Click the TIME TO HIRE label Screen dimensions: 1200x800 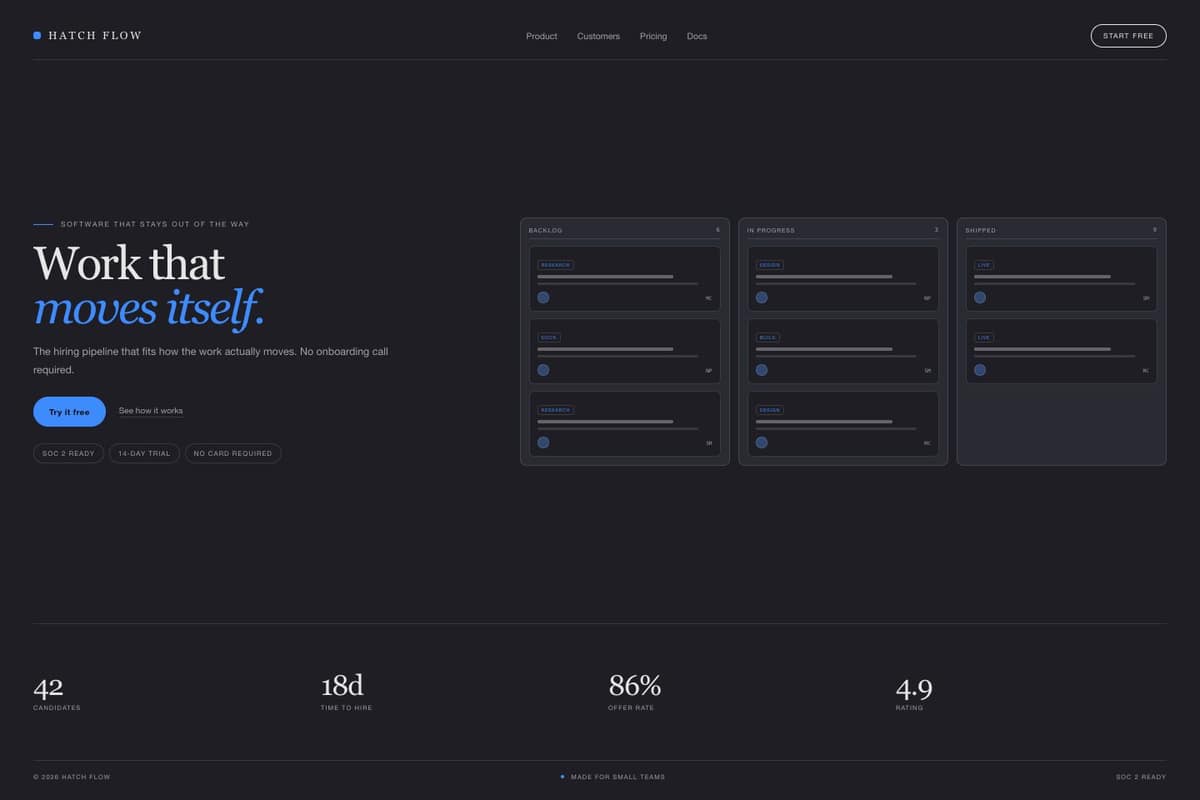346,708
